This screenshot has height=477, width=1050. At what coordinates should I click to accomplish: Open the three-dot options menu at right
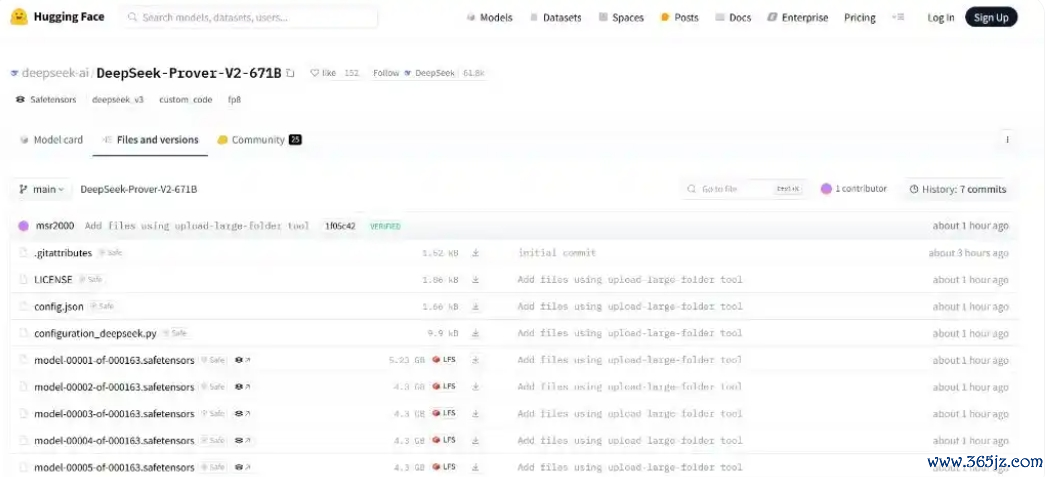1007,140
